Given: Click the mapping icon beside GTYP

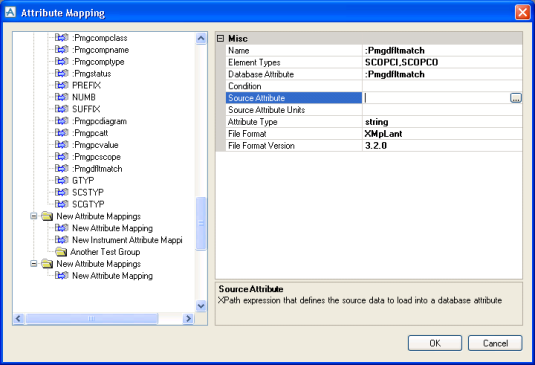Looking at the screenshot, I should tap(61, 180).
